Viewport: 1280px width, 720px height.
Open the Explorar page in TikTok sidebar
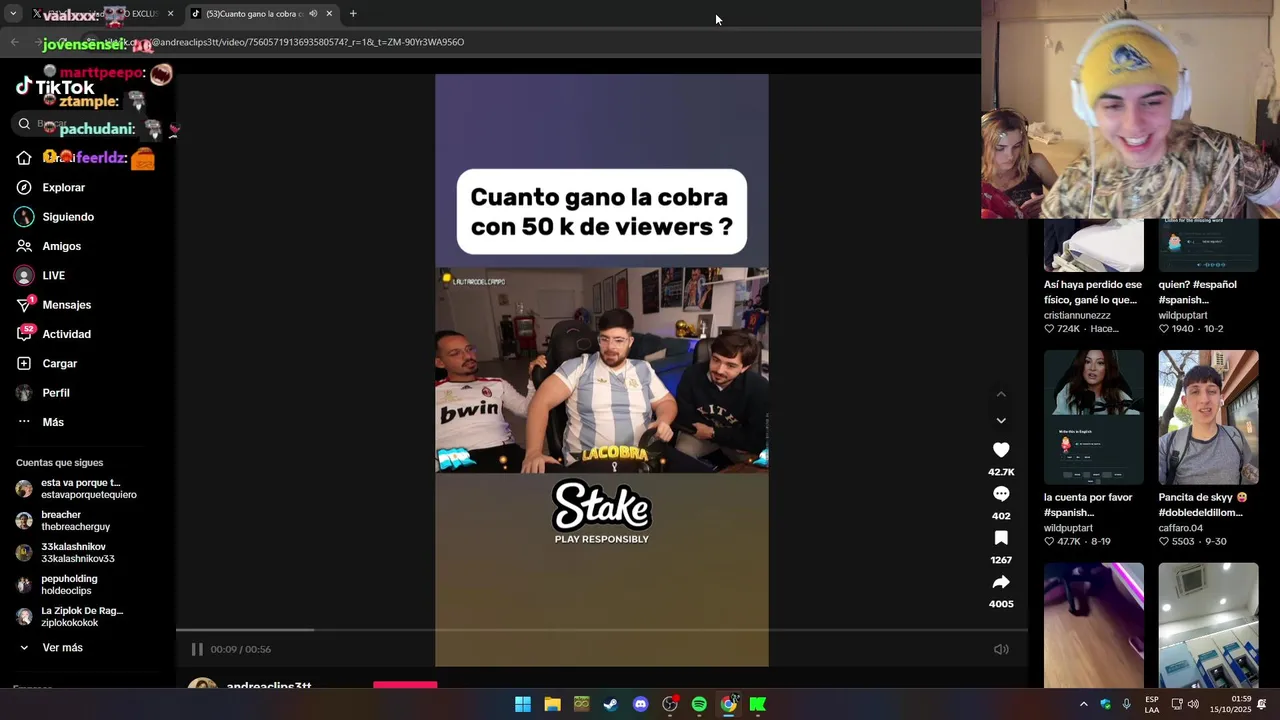pyautogui.click(x=63, y=187)
